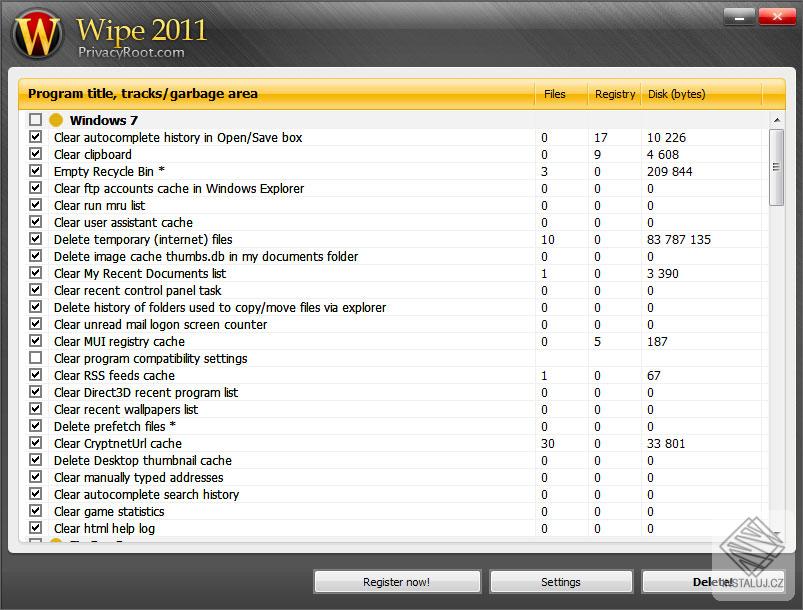803x610 pixels.
Task: Click Program title, tracks/garbage area header
Action: tap(277, 94)
